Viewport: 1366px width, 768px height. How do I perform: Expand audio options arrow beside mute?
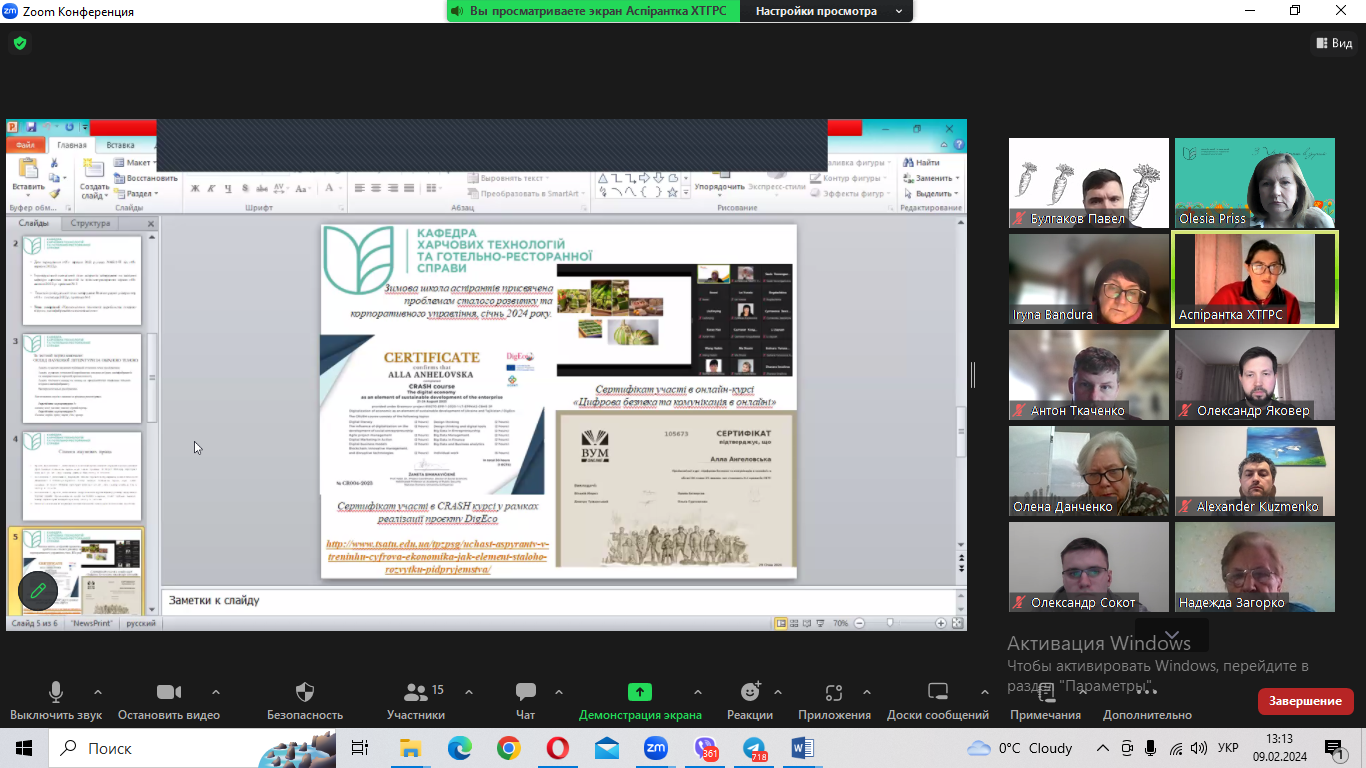pyautogui.click(x=97, y=691)
